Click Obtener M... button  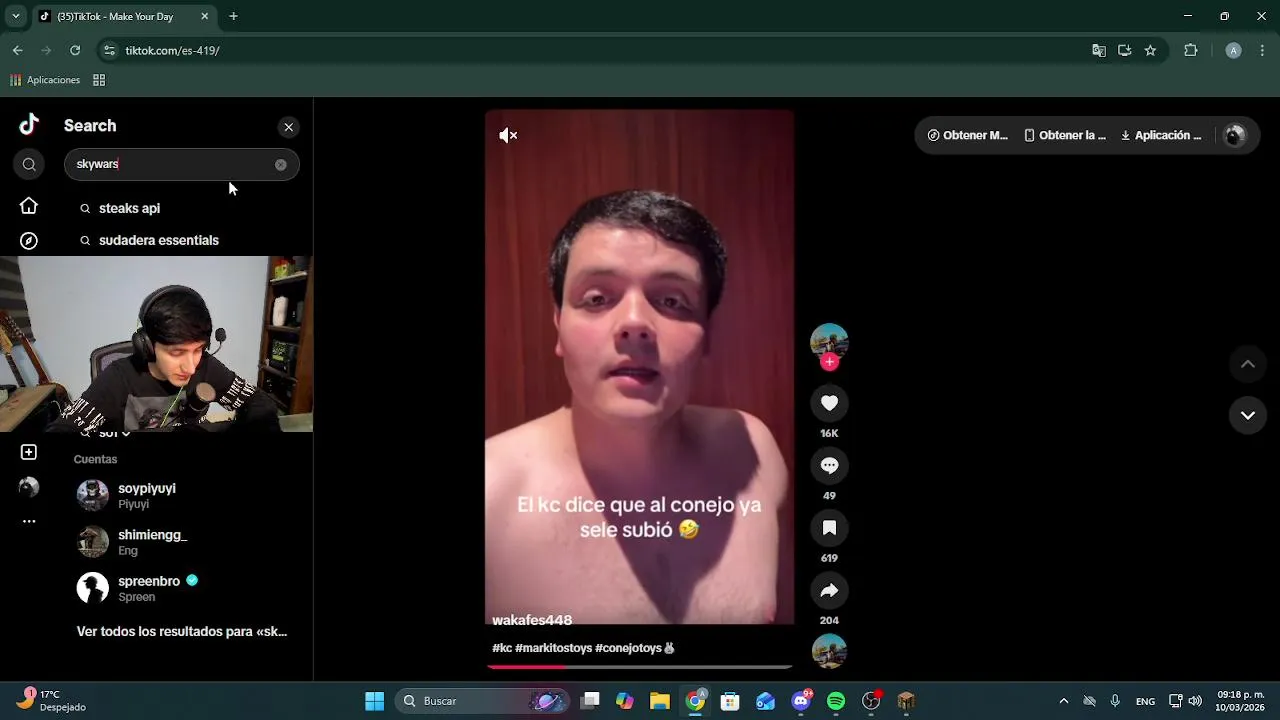click(x=967, y=135)
